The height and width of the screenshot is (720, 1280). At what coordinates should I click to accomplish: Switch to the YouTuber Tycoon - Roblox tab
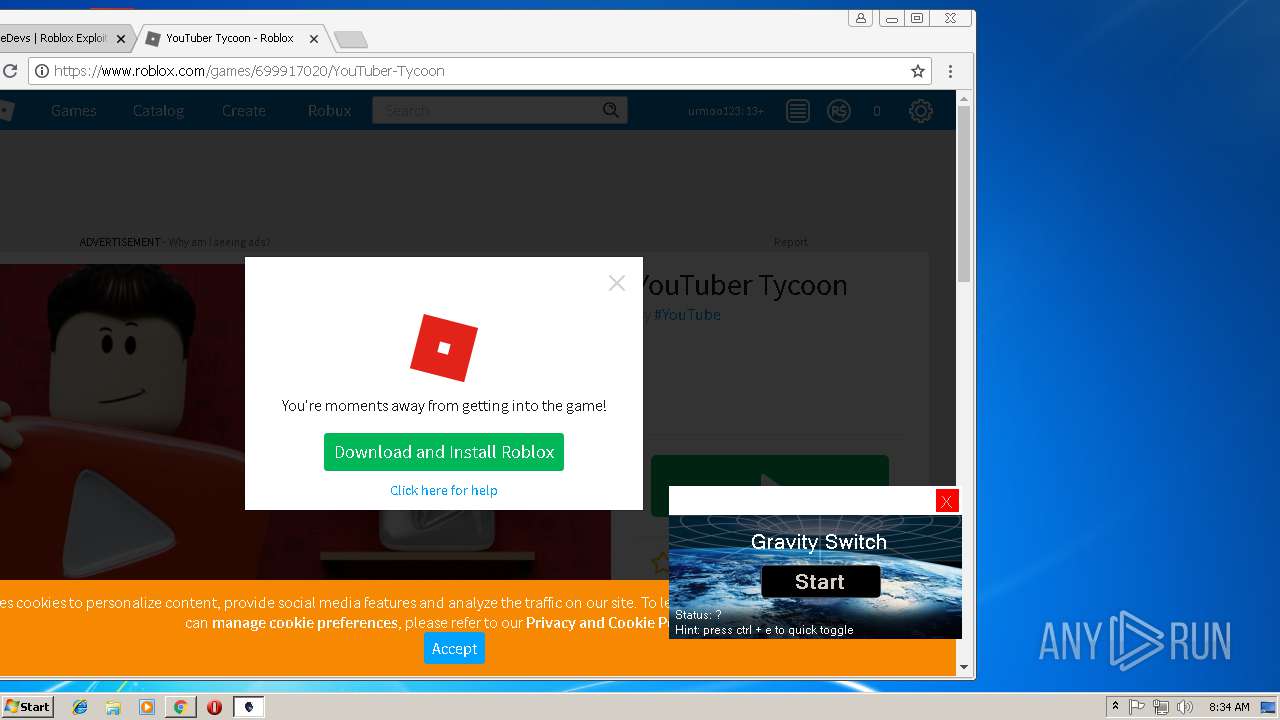tap(229, 38)
